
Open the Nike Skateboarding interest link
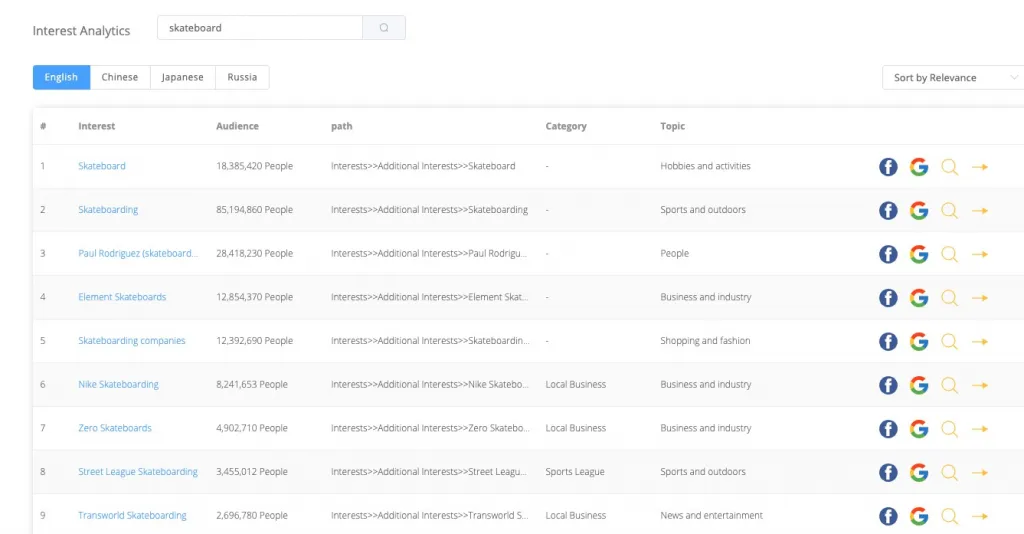pos(118,385)
